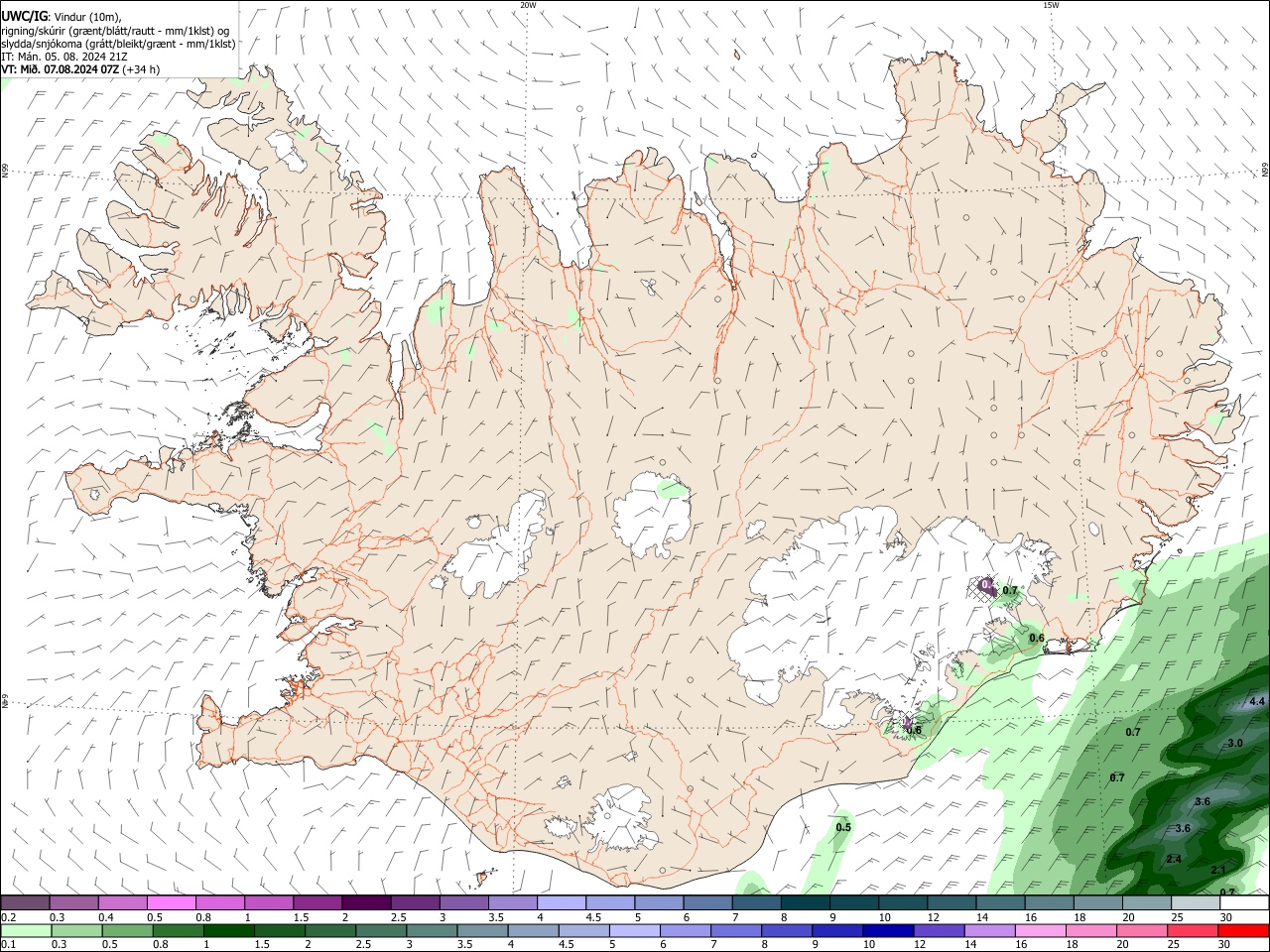Click the 'slydda/snjókoma' legend description line
The height and width of the screenshot is (952, 1270).
(x=118, y=44)
